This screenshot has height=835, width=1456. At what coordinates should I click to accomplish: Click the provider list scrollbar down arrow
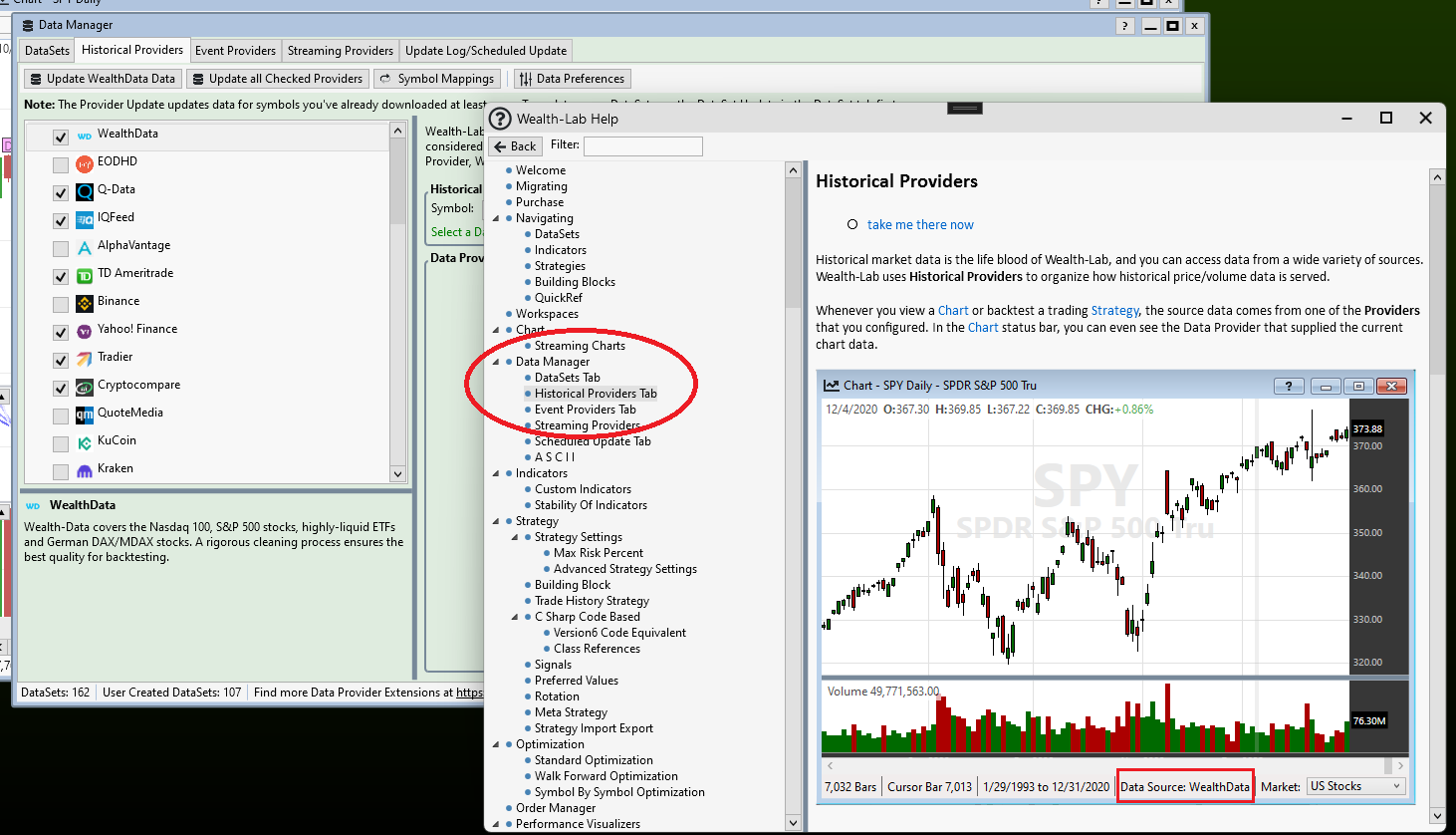397,474
